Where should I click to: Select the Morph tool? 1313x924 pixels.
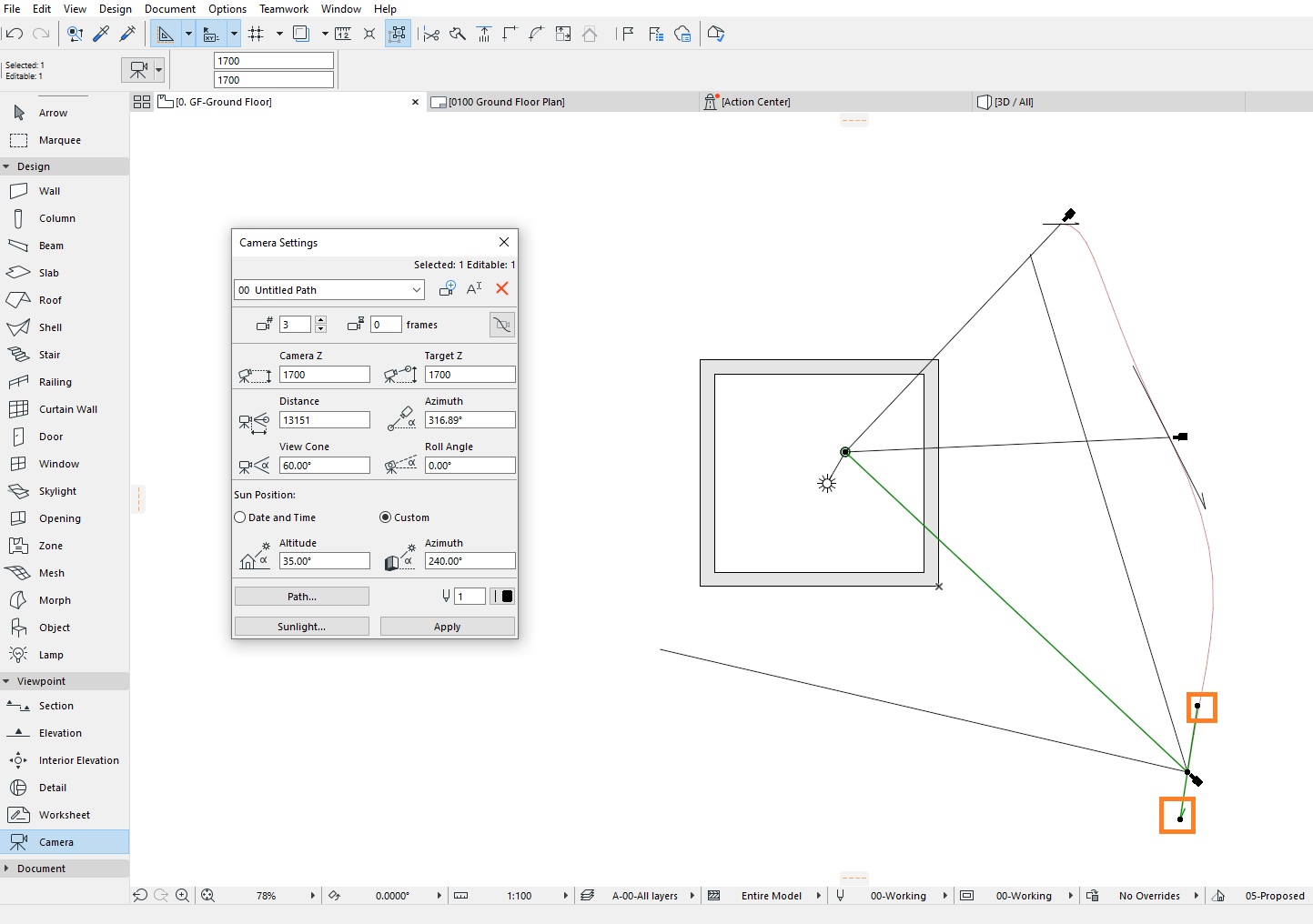click(53, 600)
